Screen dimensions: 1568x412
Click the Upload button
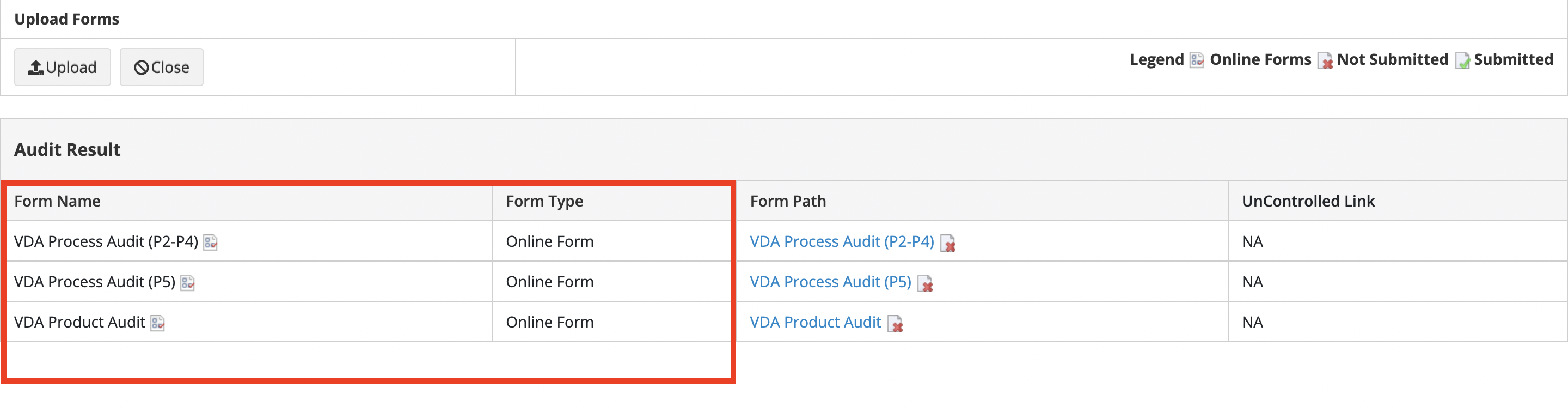pyautogui.click(x=62, y=67)
